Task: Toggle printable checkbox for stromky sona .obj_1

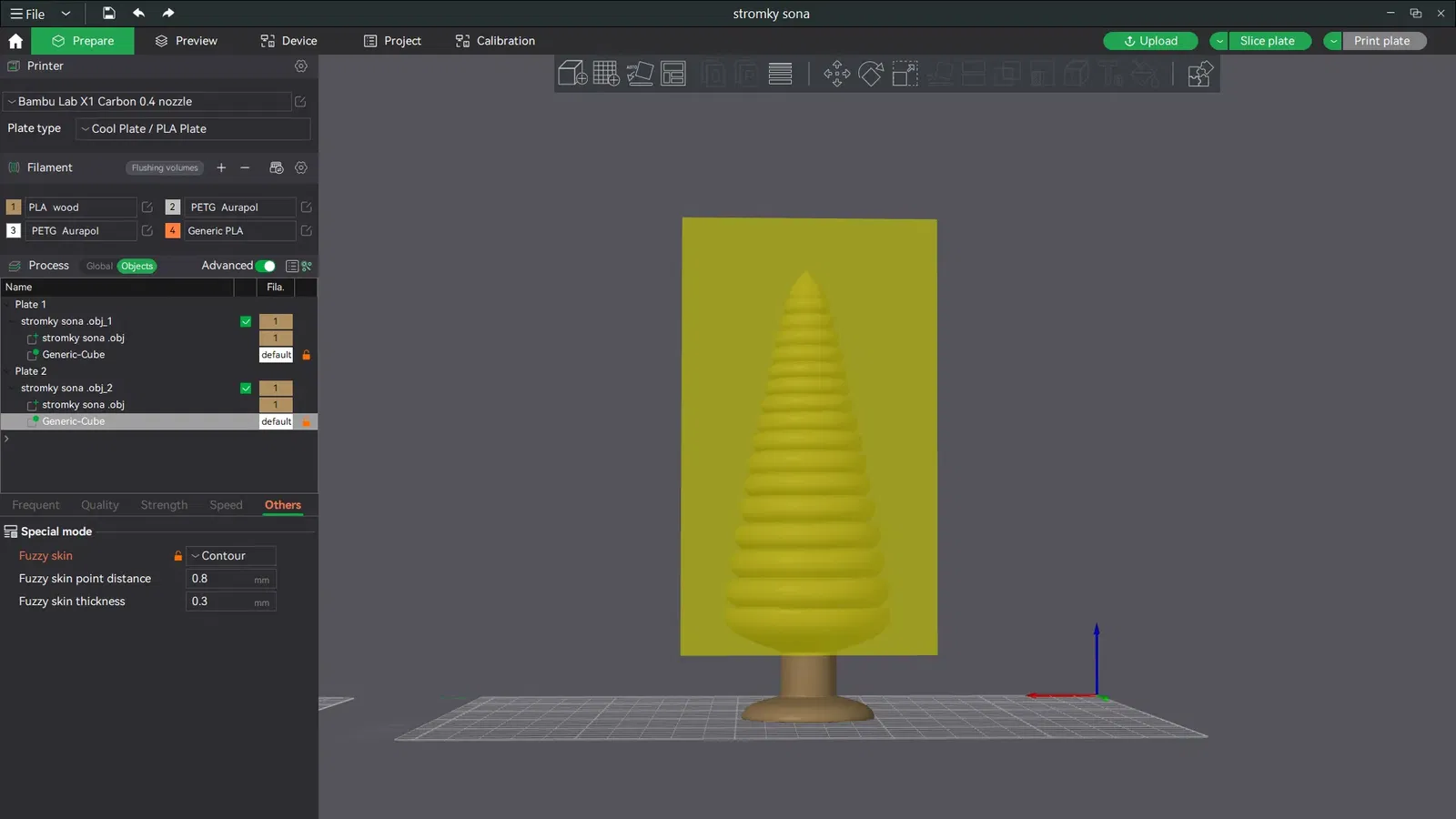Action: (246, 321)
